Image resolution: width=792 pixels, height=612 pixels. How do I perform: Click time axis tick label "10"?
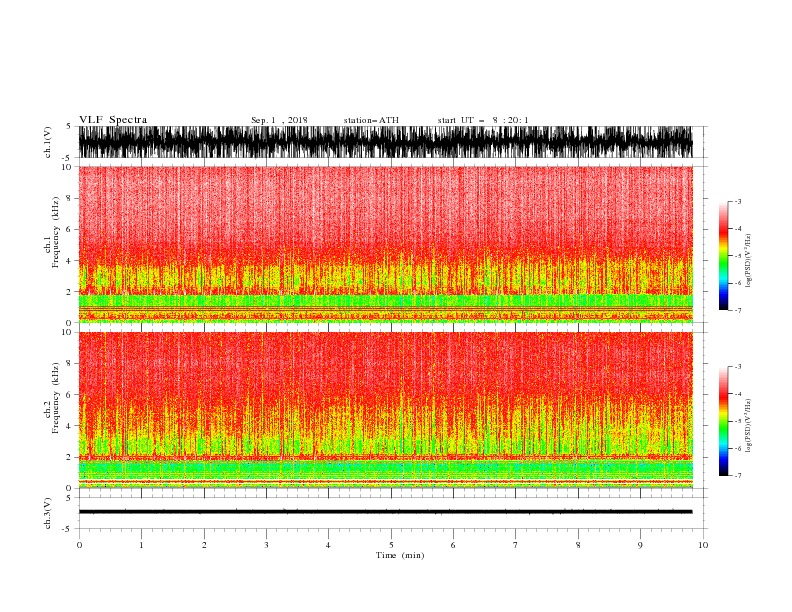(703, 545)
